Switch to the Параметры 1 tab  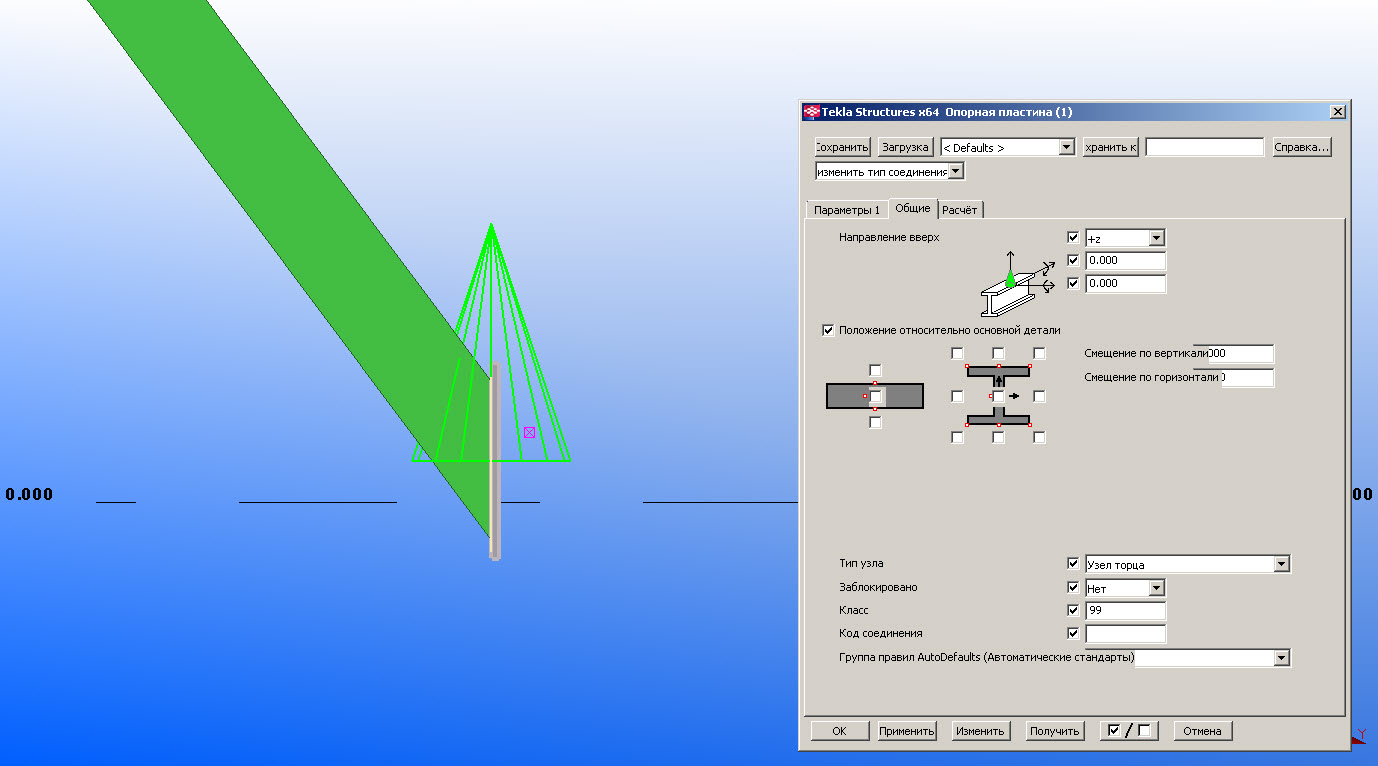(846, 210)
